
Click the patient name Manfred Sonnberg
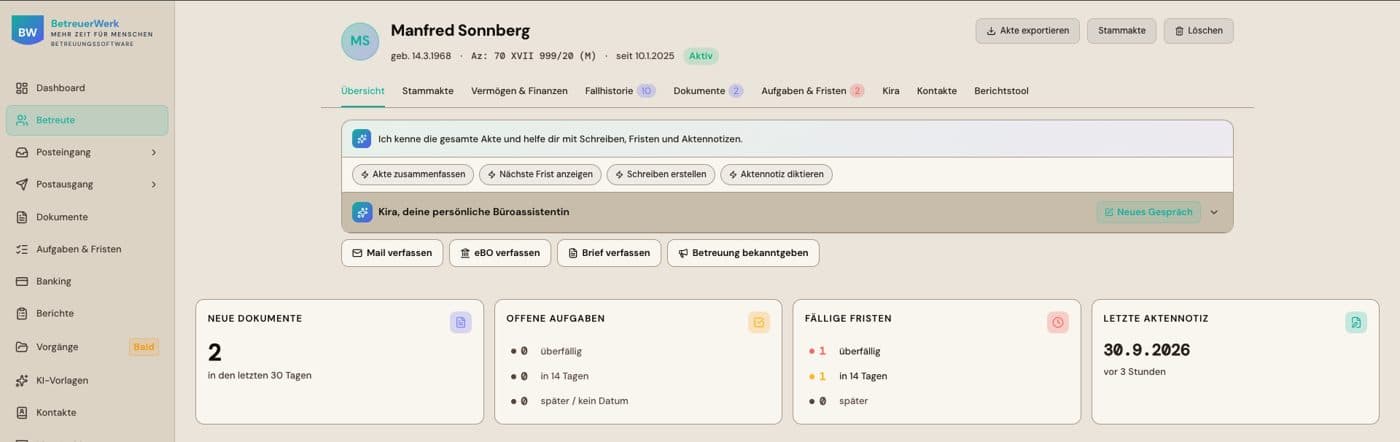pyautogui.click(x=460, y=30)
